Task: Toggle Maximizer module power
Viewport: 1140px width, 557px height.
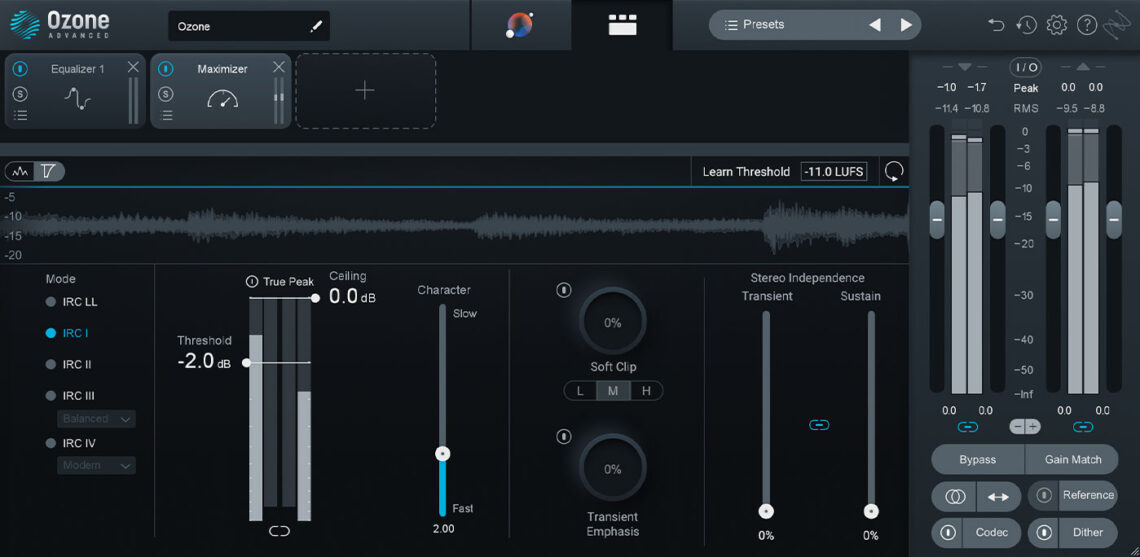Action: (166, 69)
